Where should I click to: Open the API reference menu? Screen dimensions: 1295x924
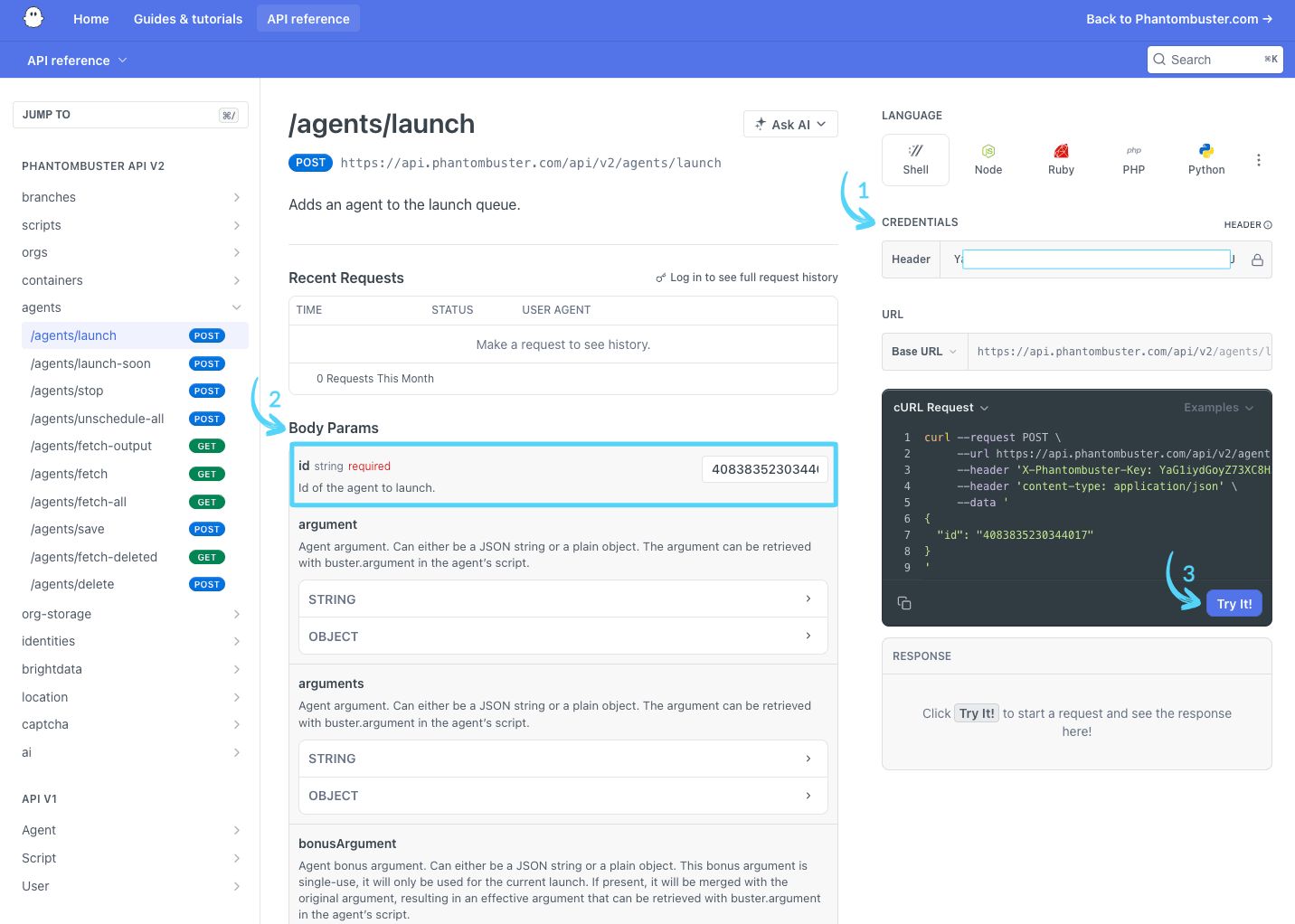[x=76, y=60]
